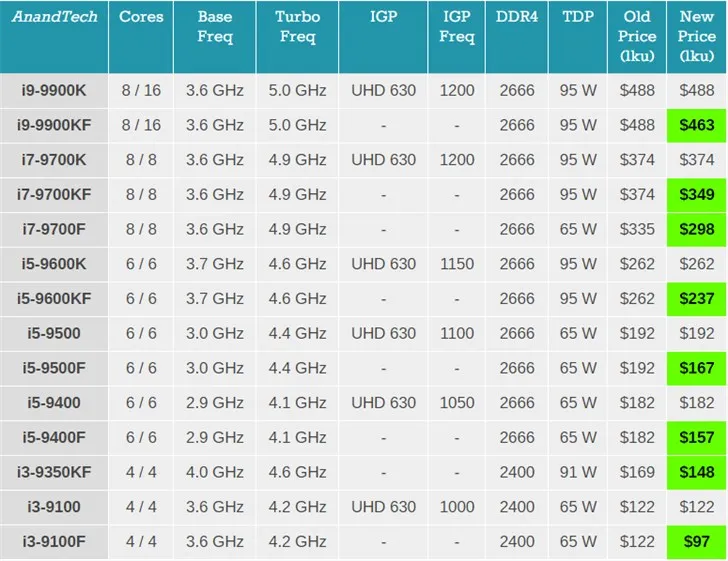The height and width of the screenshot is (561, 728).
Task: Click 2.9 GHz base in i5-9400 row
Action: (x=214, y=403)
